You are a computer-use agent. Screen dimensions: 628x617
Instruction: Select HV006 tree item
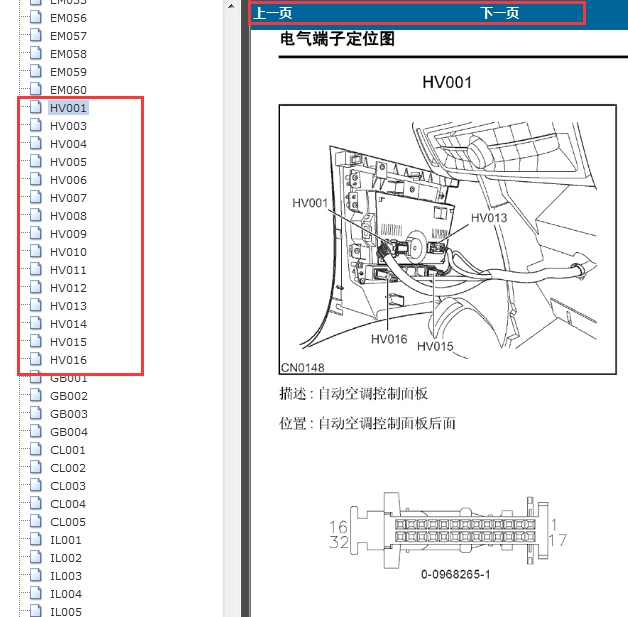pos(68,180)
